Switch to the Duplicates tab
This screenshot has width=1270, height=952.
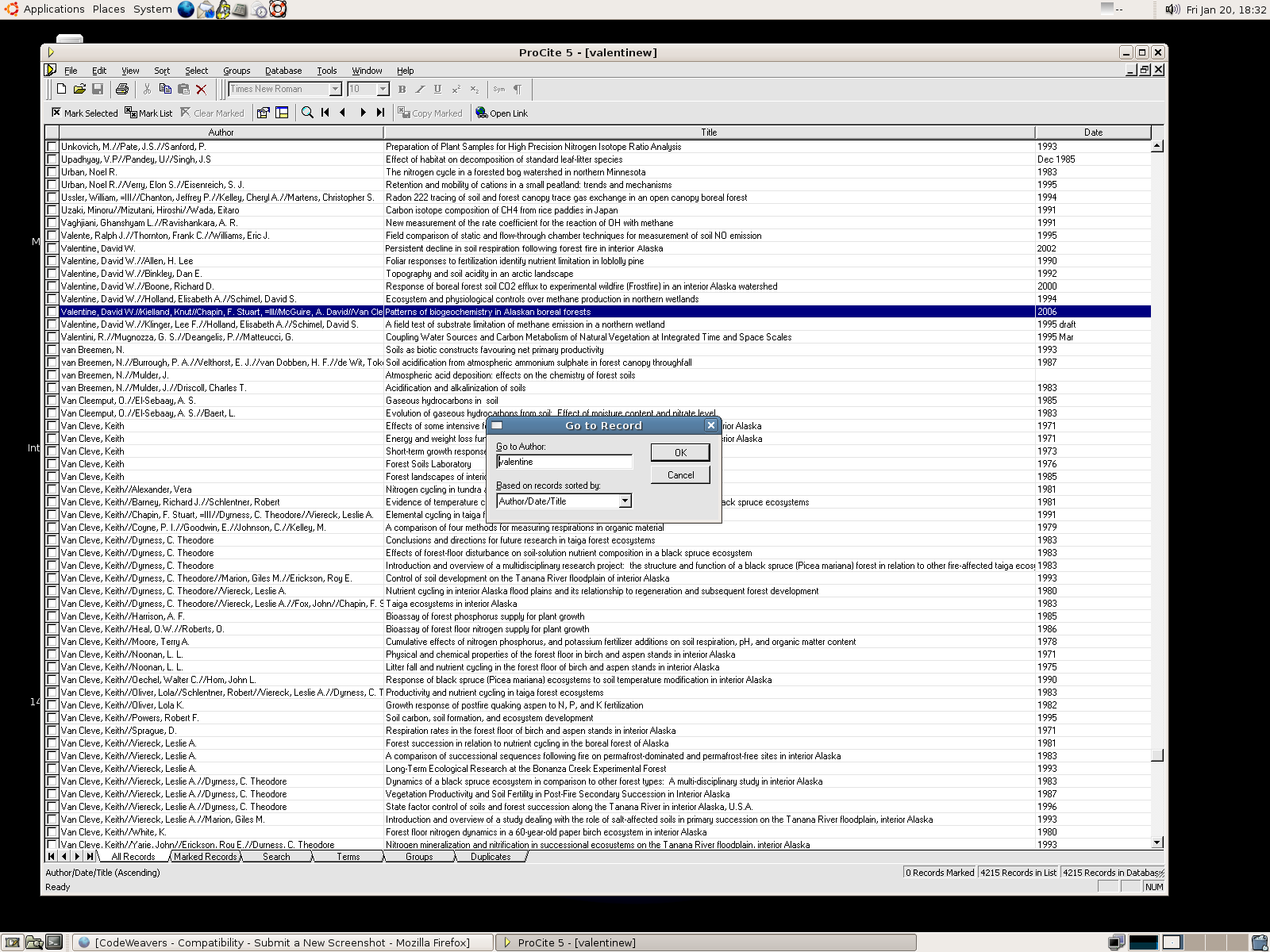click(x=491, y=857)
